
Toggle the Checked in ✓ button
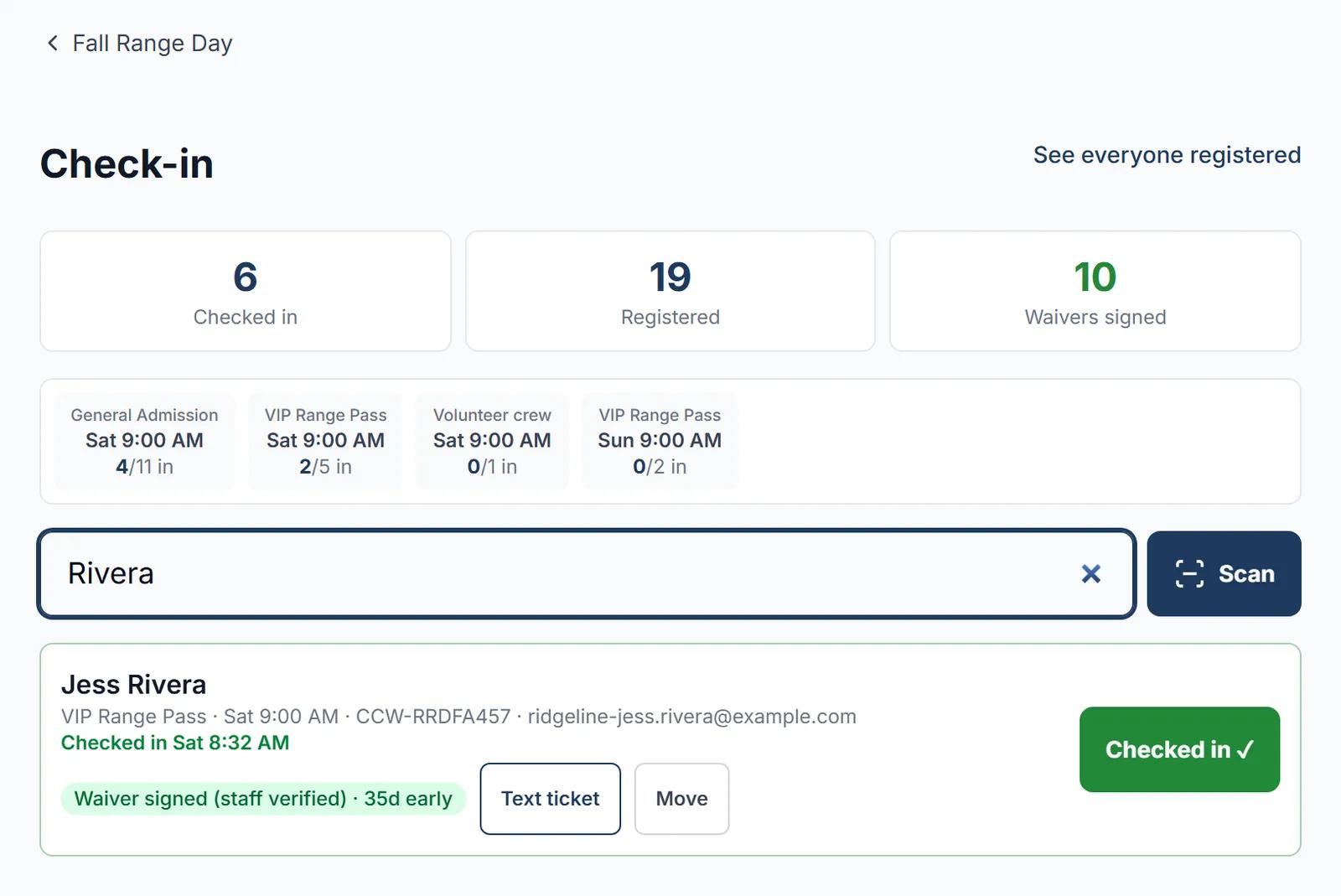tap(1179, 749)
